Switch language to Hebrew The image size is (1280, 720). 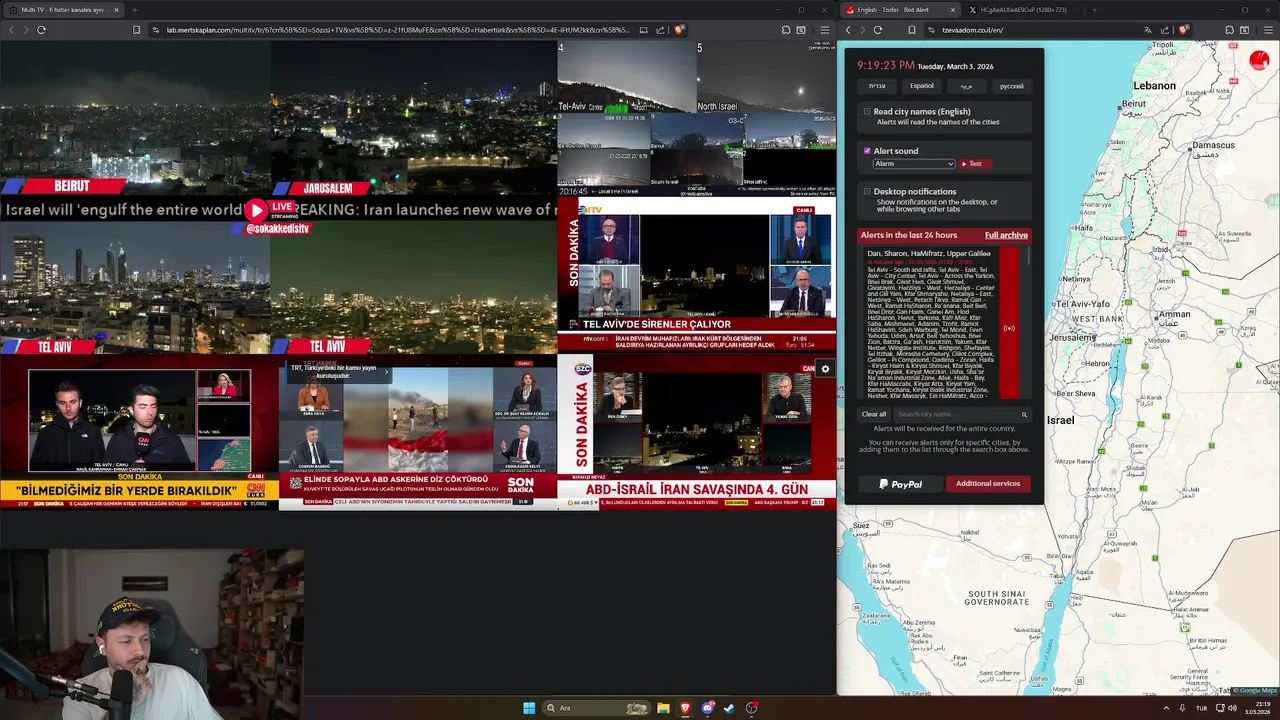tap(877, 86)
